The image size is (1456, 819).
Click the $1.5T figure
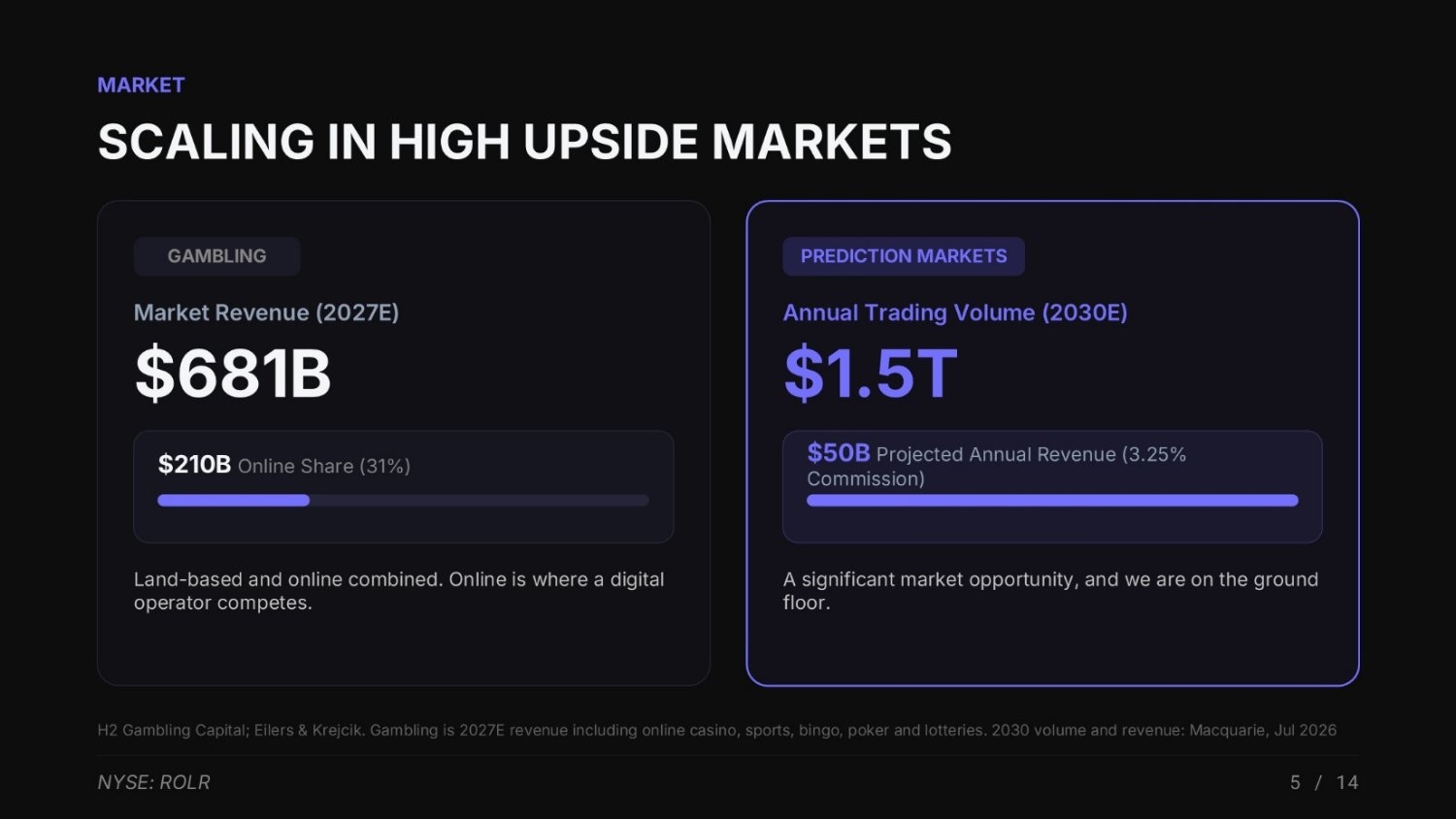coord(871,374)
